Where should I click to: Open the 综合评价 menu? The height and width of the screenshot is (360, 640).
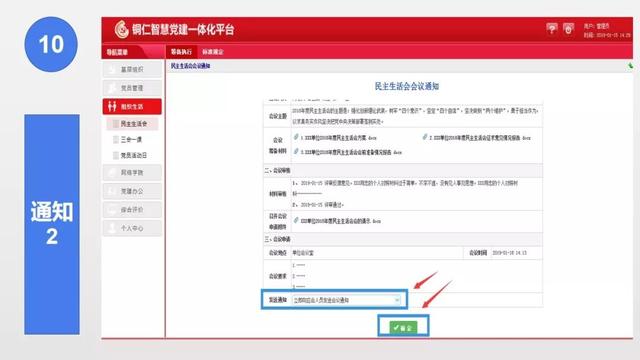132,210
